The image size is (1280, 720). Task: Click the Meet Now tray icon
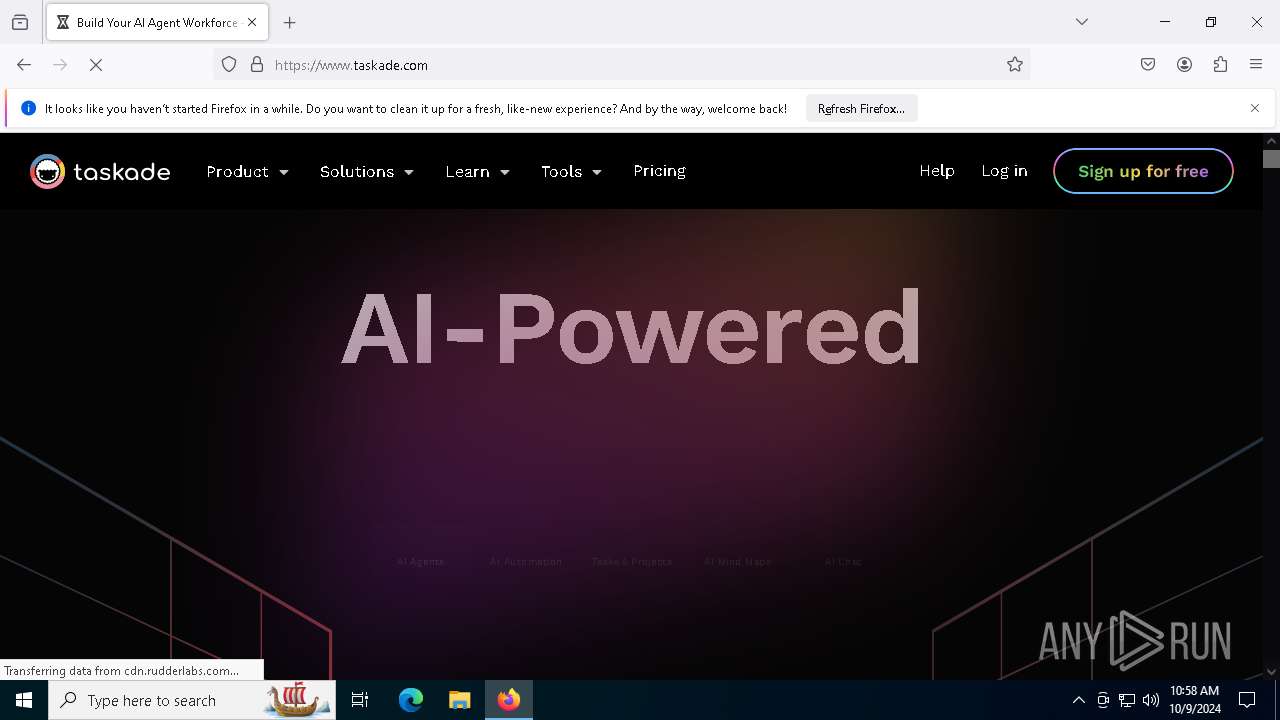pyautogui.click(x=1103, y=700)
